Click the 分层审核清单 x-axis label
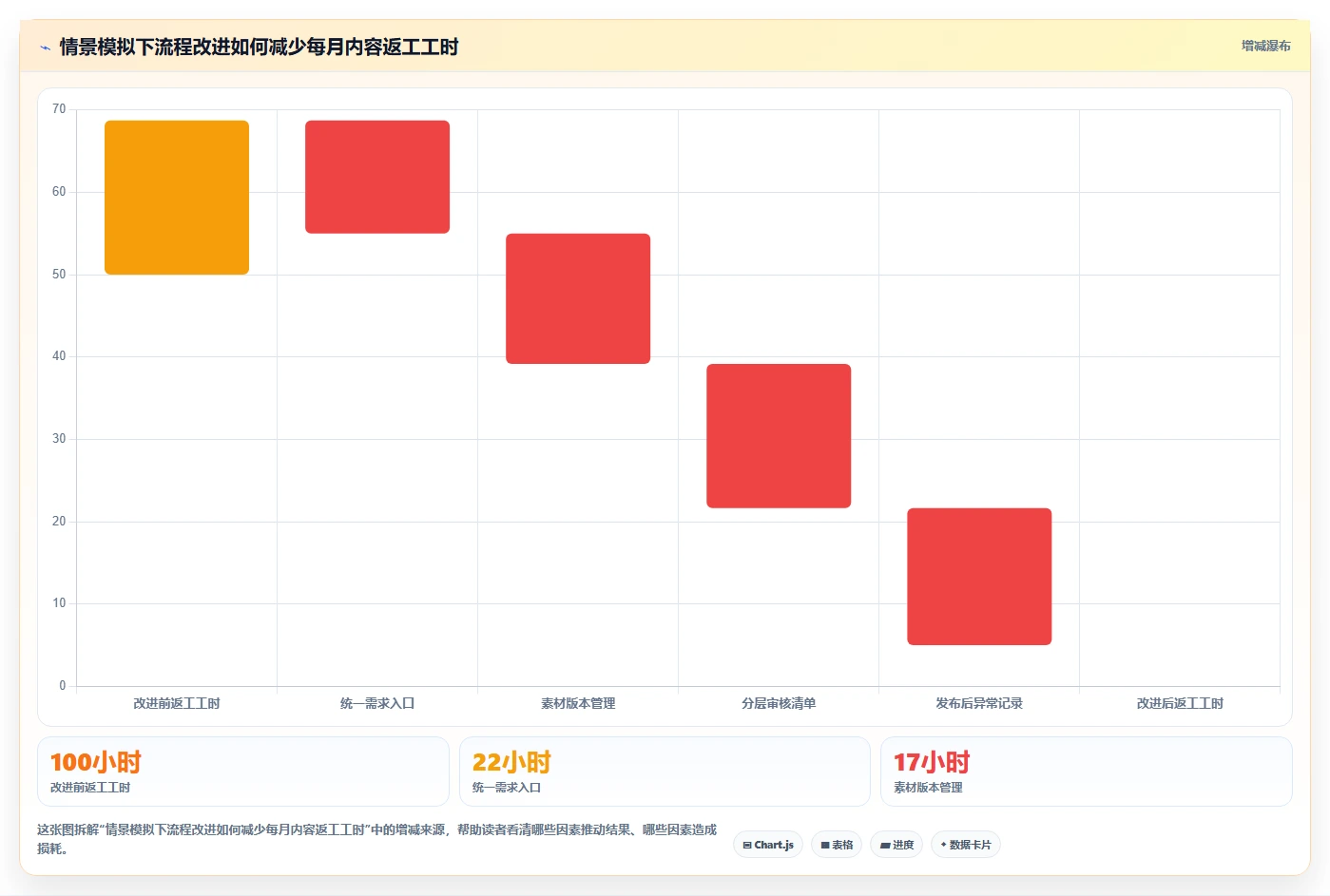 779,703
